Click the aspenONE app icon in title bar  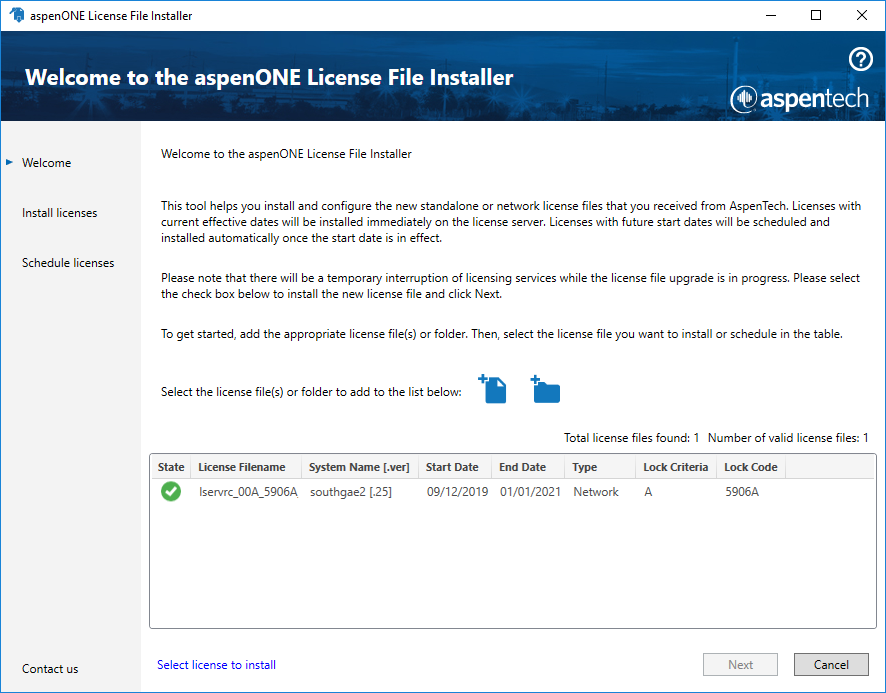[15, 15]
